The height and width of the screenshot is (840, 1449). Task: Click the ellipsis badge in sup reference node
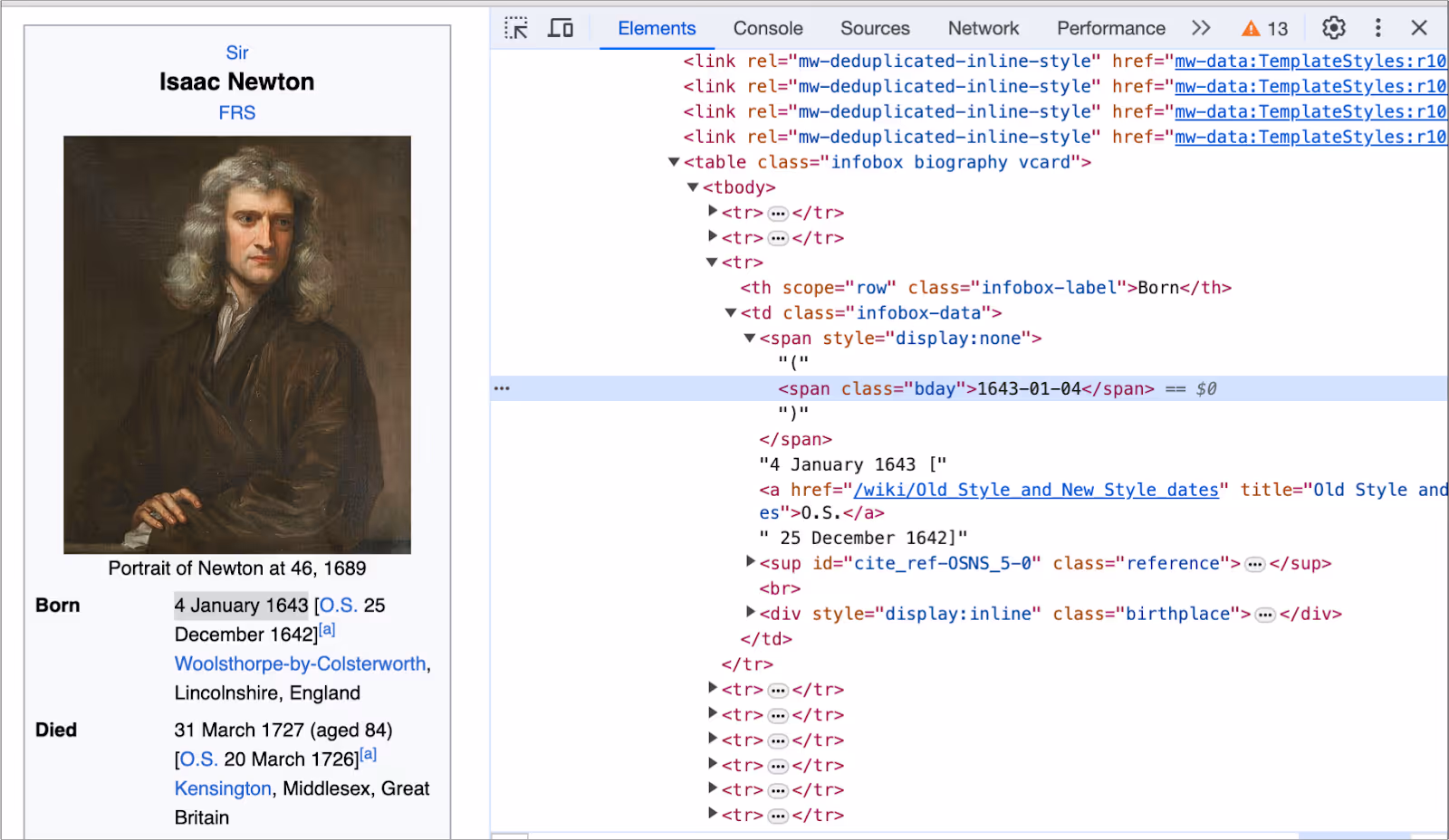pyautogui.click(x=1255, y=565)
